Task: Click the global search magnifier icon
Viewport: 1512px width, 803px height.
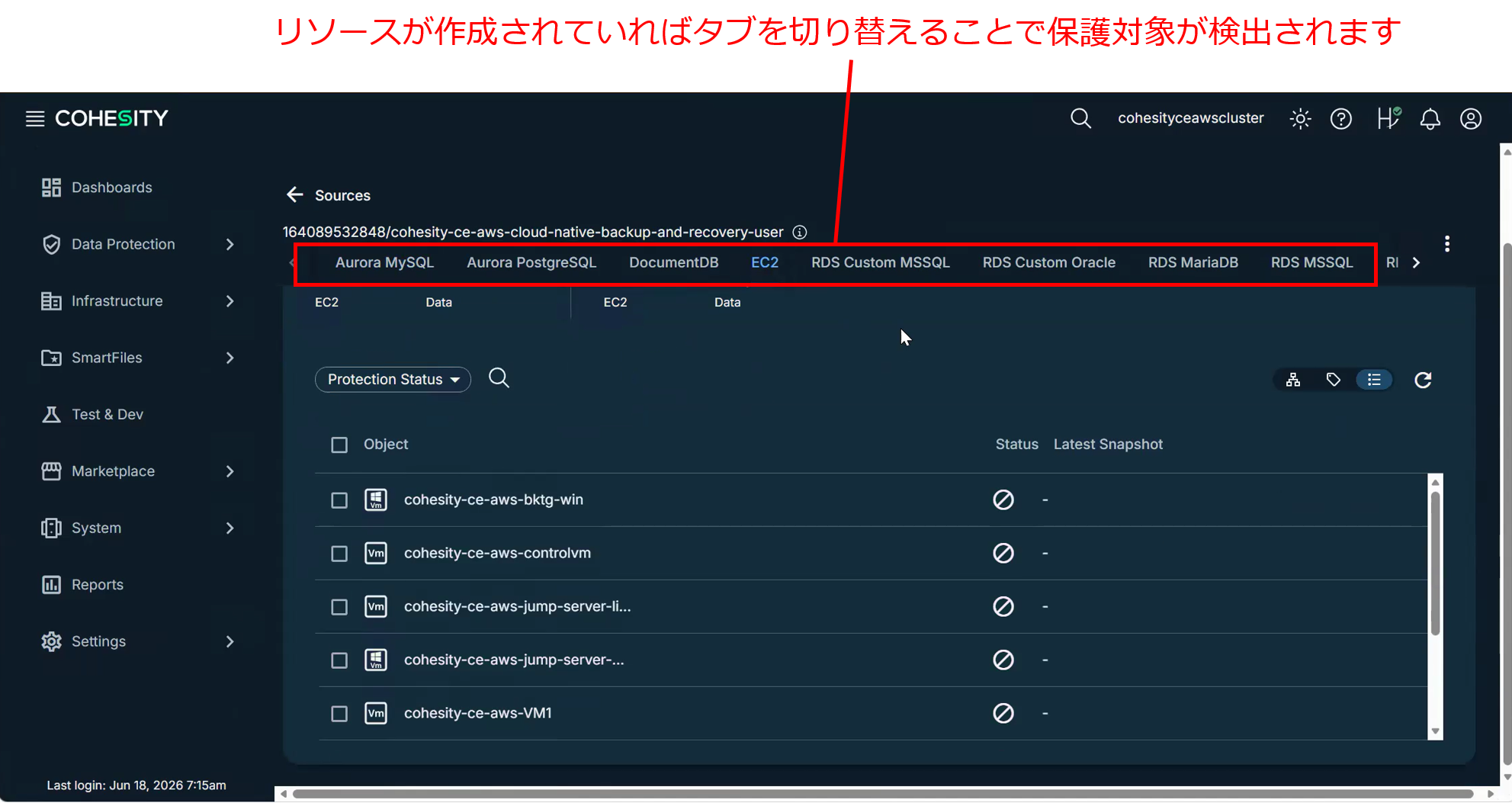Action: 1080,119
